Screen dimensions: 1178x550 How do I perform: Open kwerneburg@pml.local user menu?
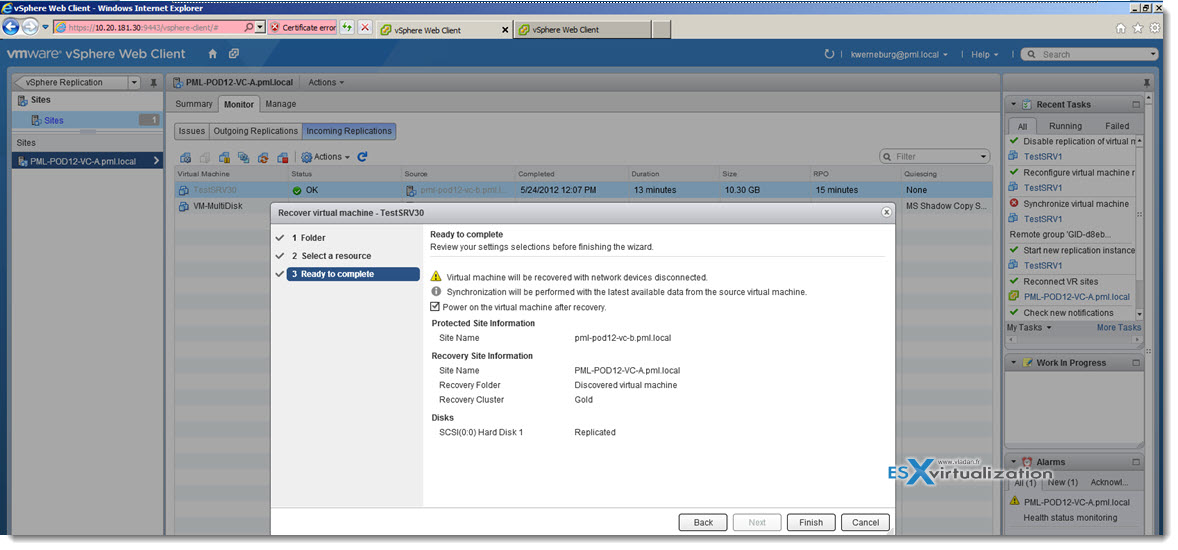click(x=899, y=55)
